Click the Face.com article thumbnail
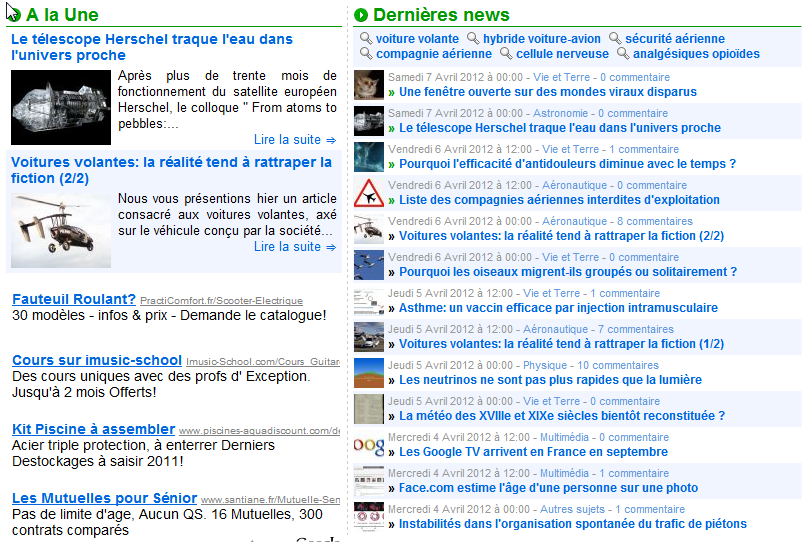Viewport: 802px width, 542px height. [x=369, y=481]
